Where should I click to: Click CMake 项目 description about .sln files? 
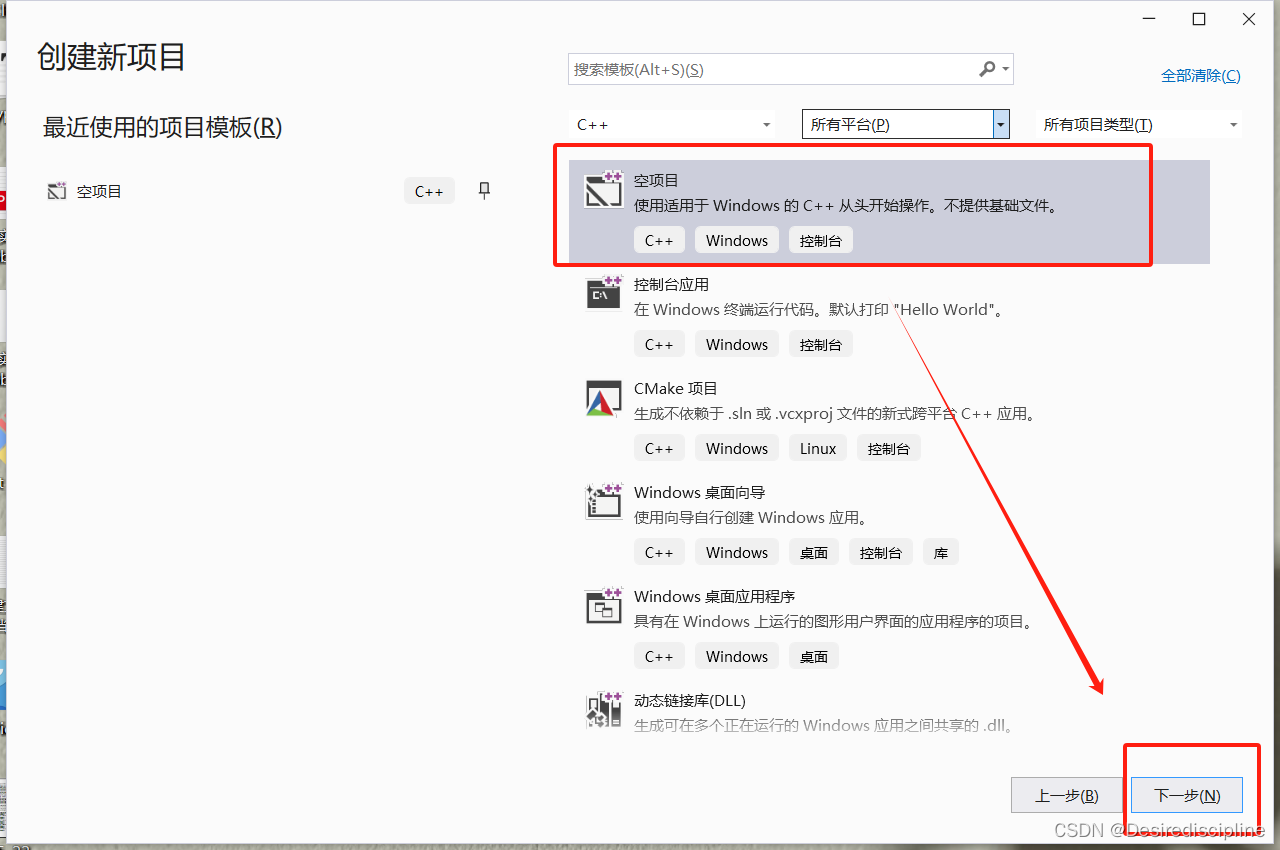click(x=838, y=413)
